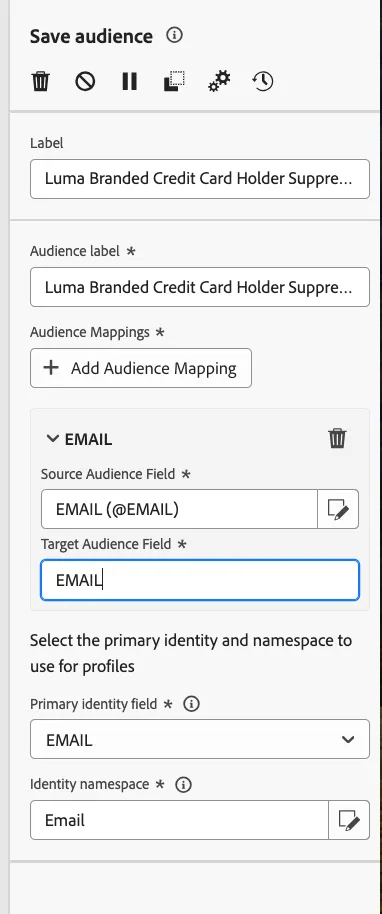Click the info icon beside Save audience
Screen dimensions: 382x914
pyautogui.click(x=174, y=36)
